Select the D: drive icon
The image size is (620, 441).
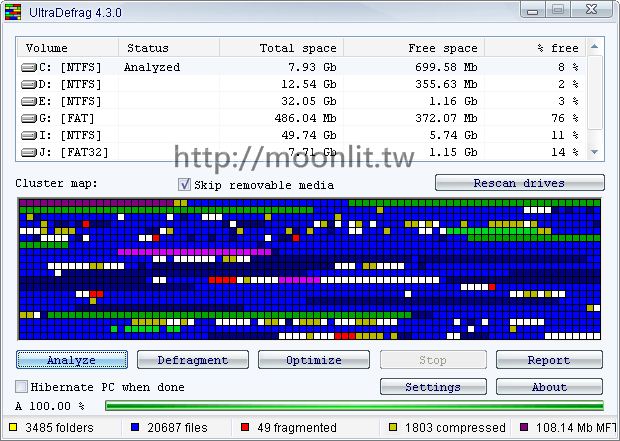click(29, 85)
